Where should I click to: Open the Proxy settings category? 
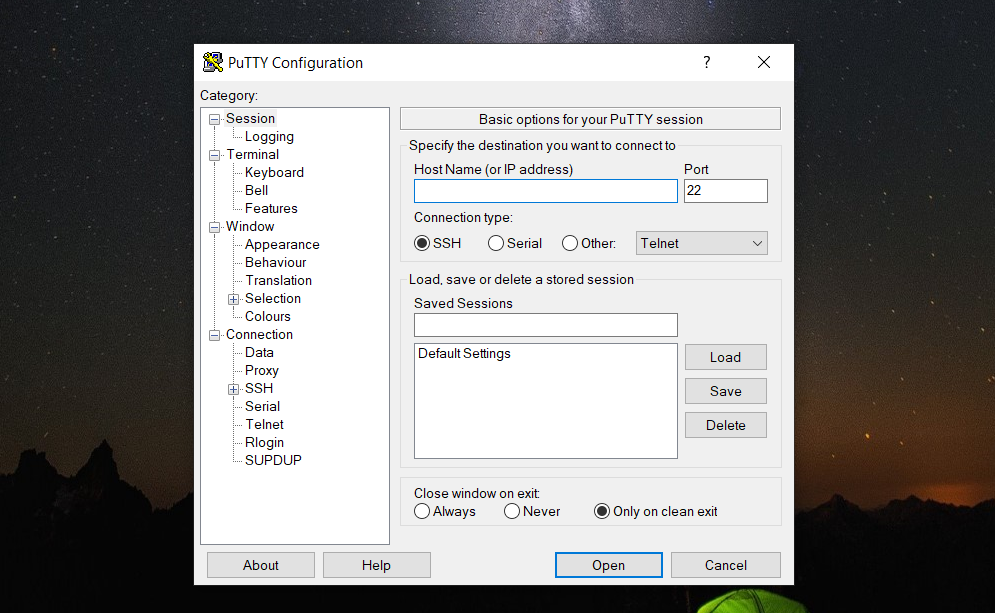261,371
